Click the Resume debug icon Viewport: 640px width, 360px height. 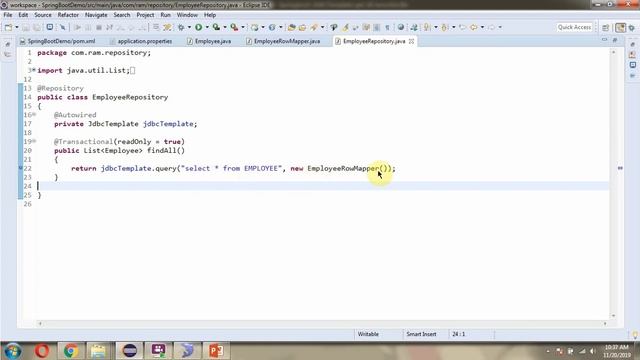point(78,27)
